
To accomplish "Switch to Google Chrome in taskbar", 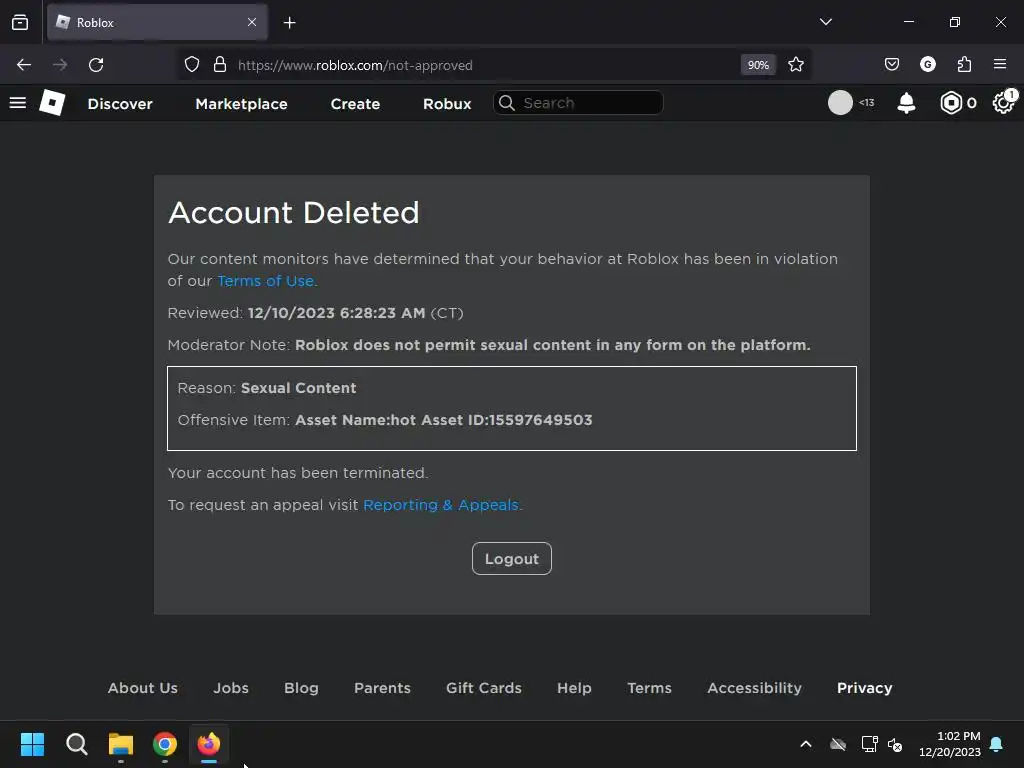I will click(165, 744).
